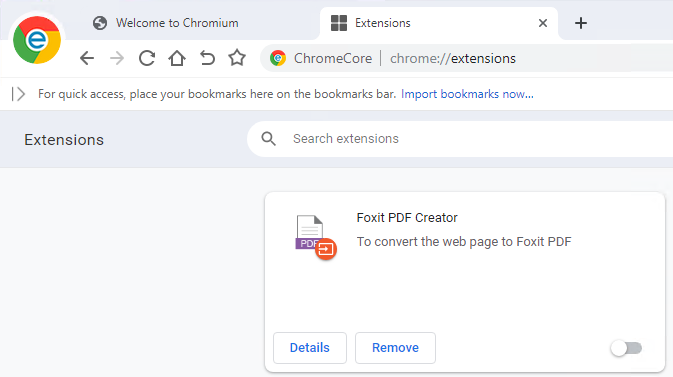
Task: Remove the Foxit PDF Creator extension
Action: [x=395, y=348]
